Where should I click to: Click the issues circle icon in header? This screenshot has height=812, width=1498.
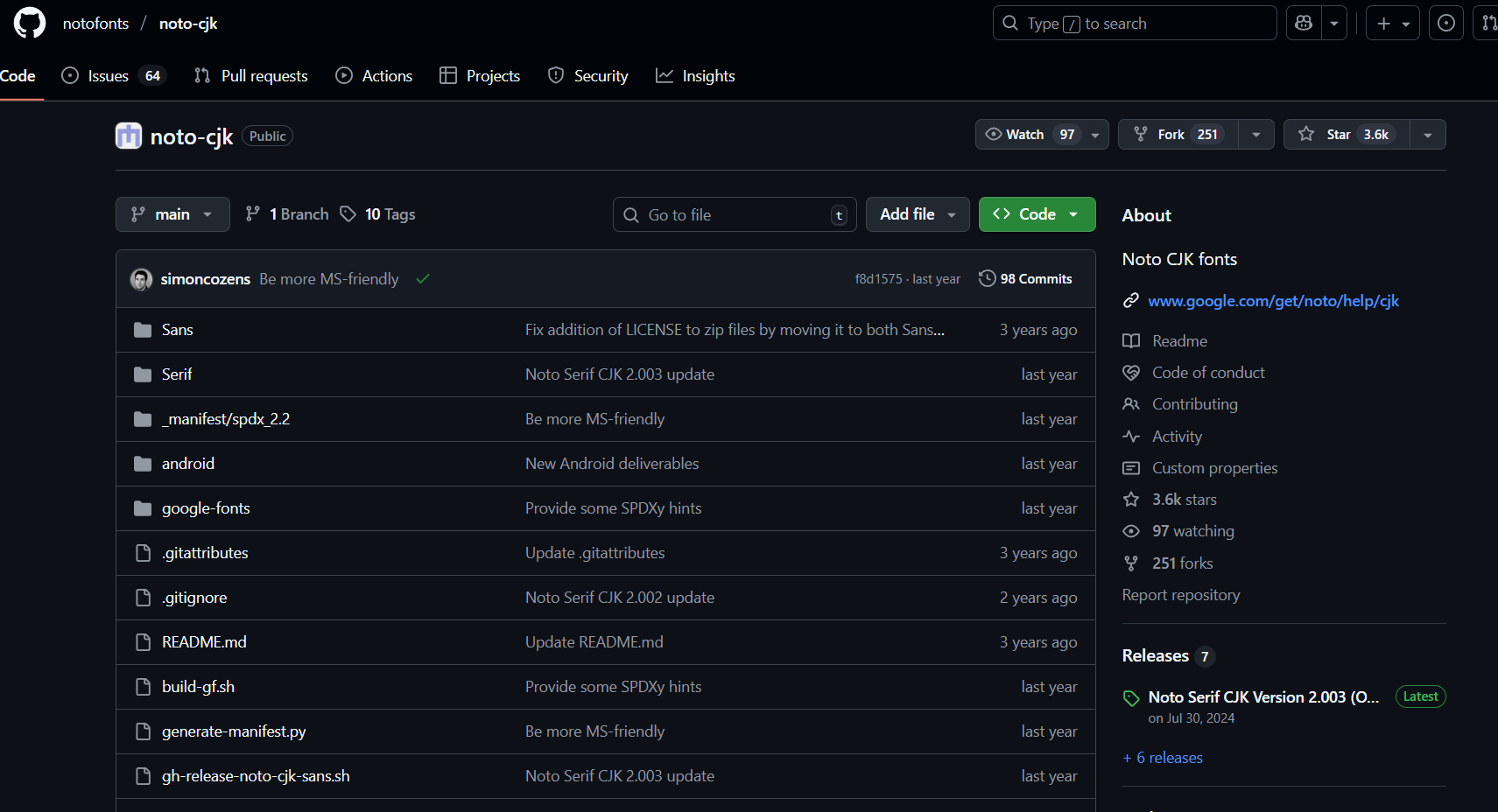pyautogui.click(x=1446, y=24)
